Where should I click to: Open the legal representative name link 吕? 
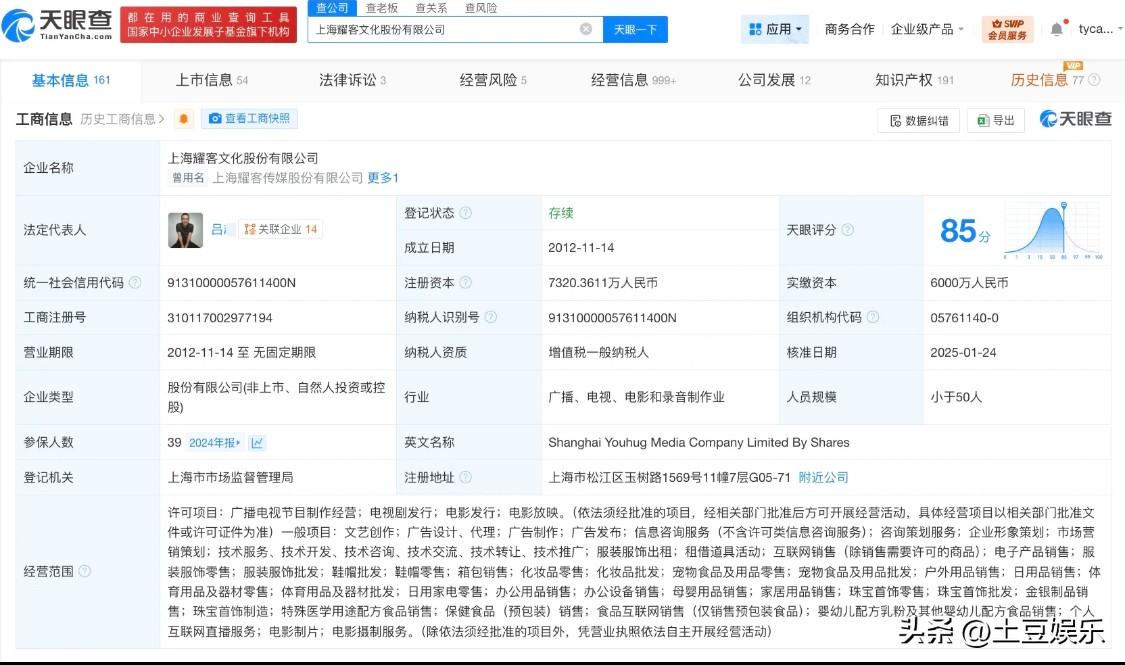click(219, 230)
